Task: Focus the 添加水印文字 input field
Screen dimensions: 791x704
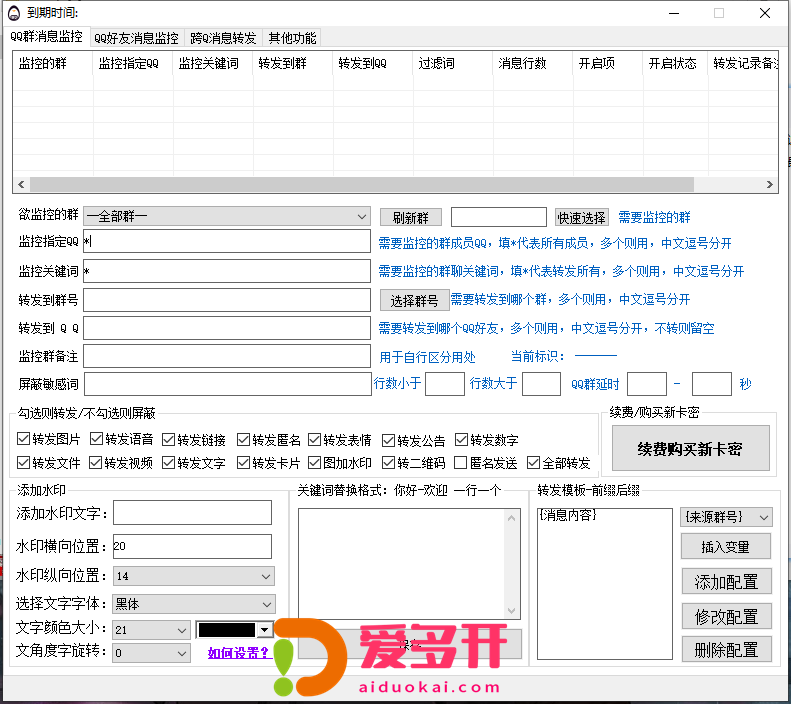Action: point(192,513)
